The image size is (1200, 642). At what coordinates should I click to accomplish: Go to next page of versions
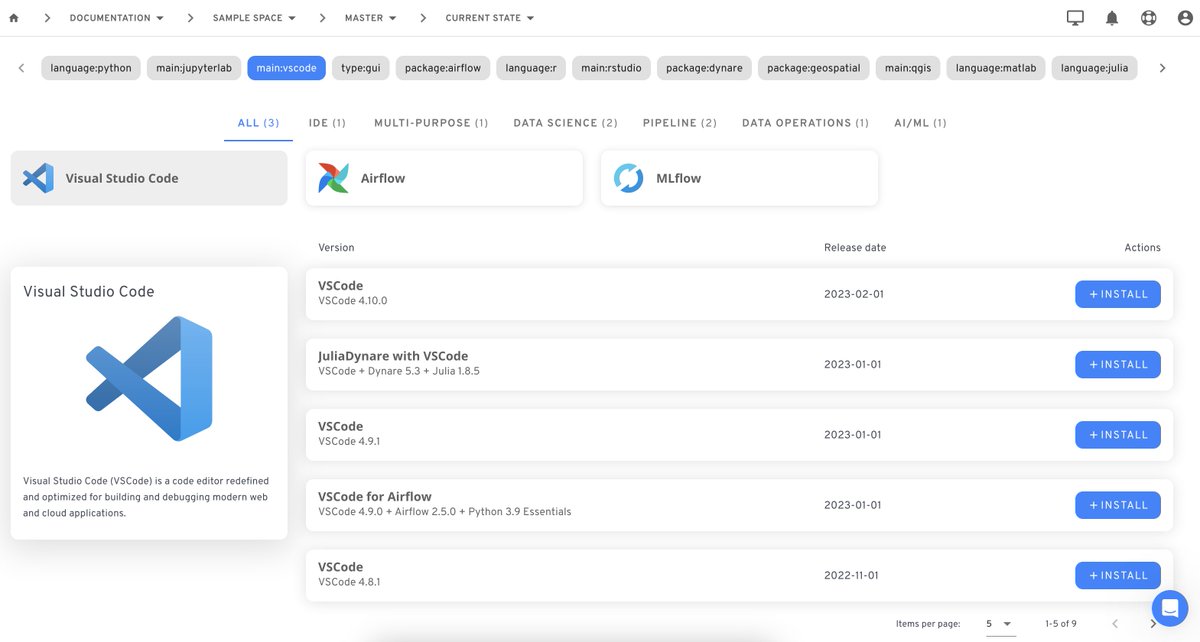click(x=1153, y=624)
